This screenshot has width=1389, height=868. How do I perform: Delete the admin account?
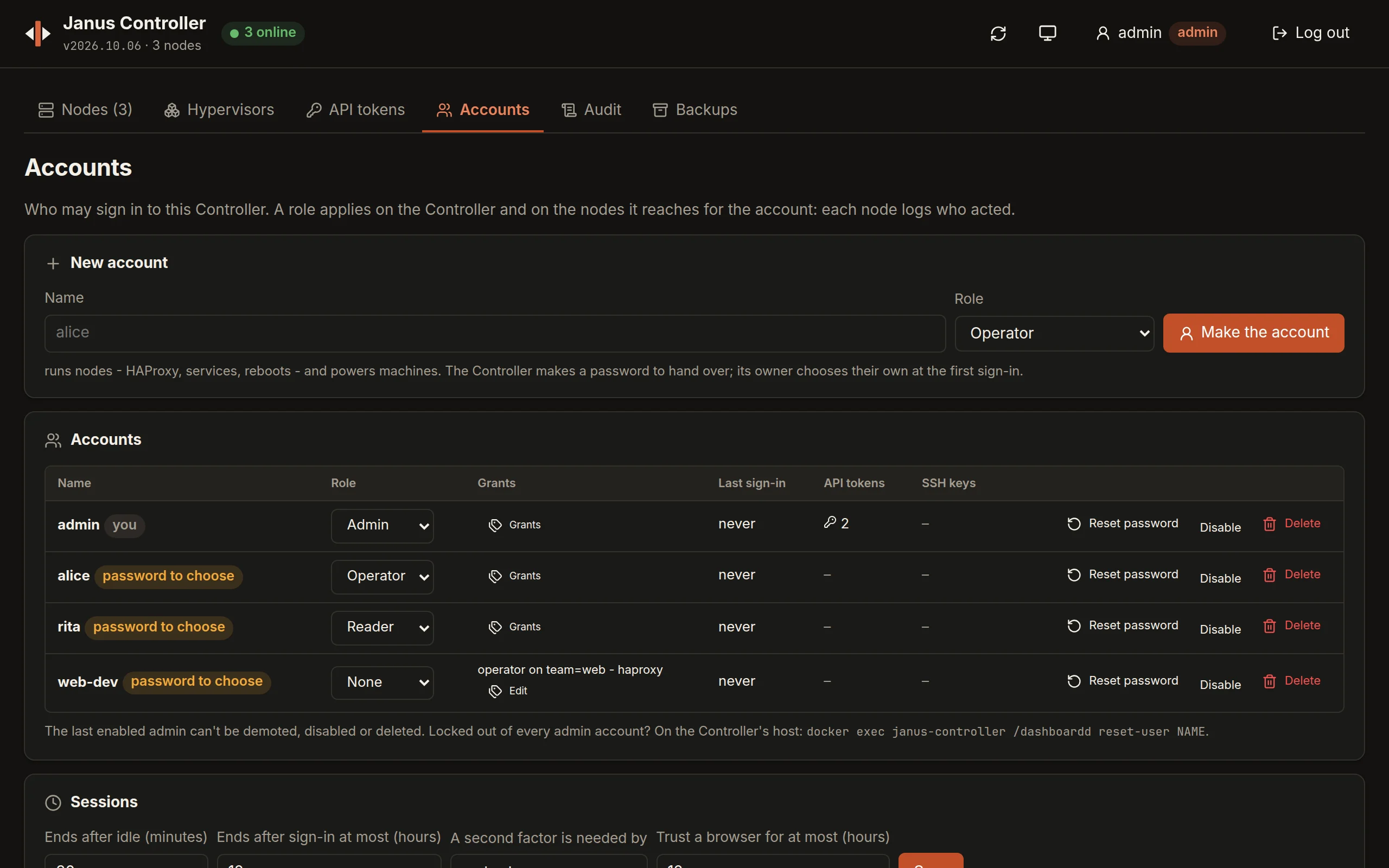pyautogui.click(x=1292, y=524)
